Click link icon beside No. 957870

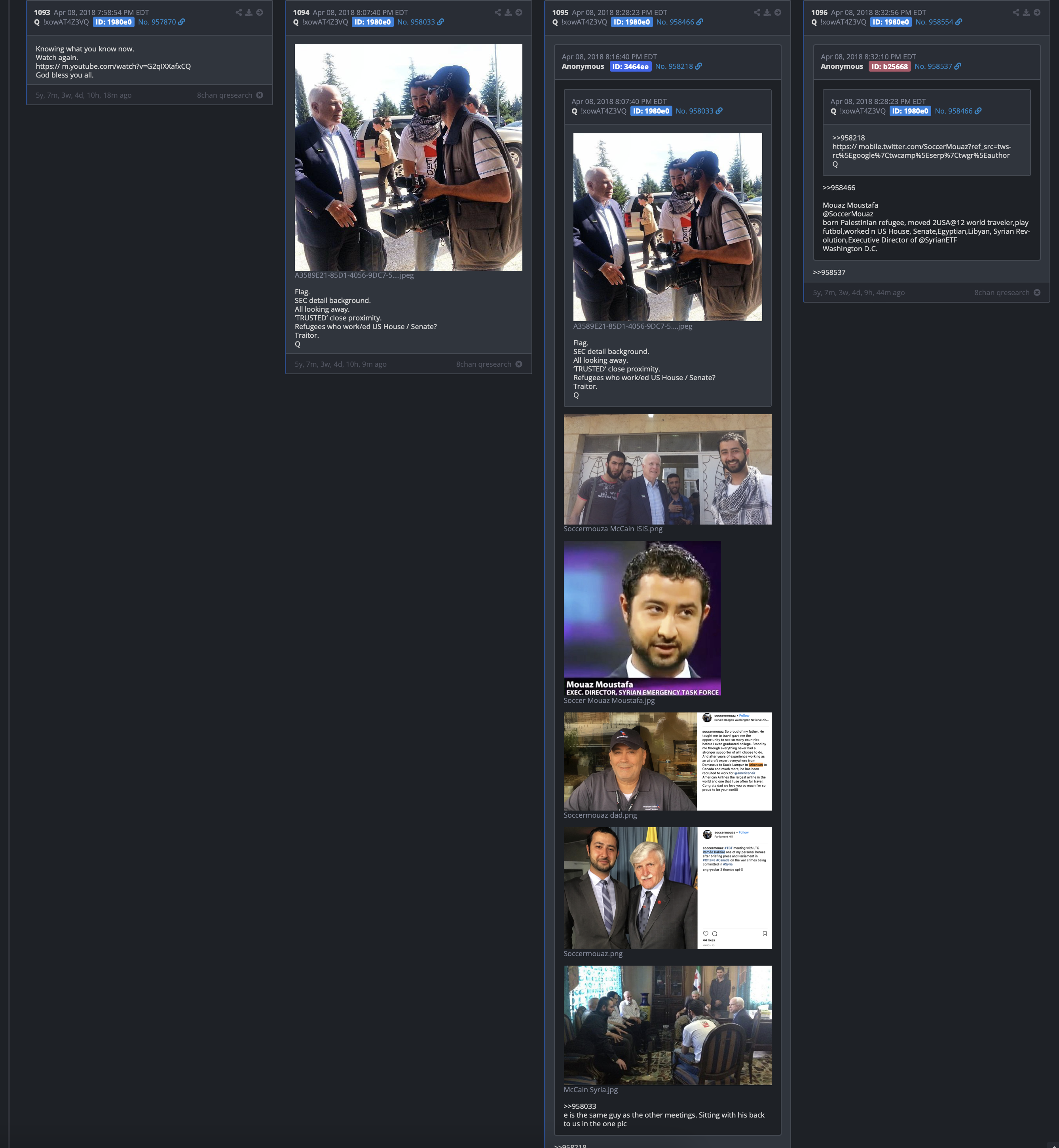182,22
